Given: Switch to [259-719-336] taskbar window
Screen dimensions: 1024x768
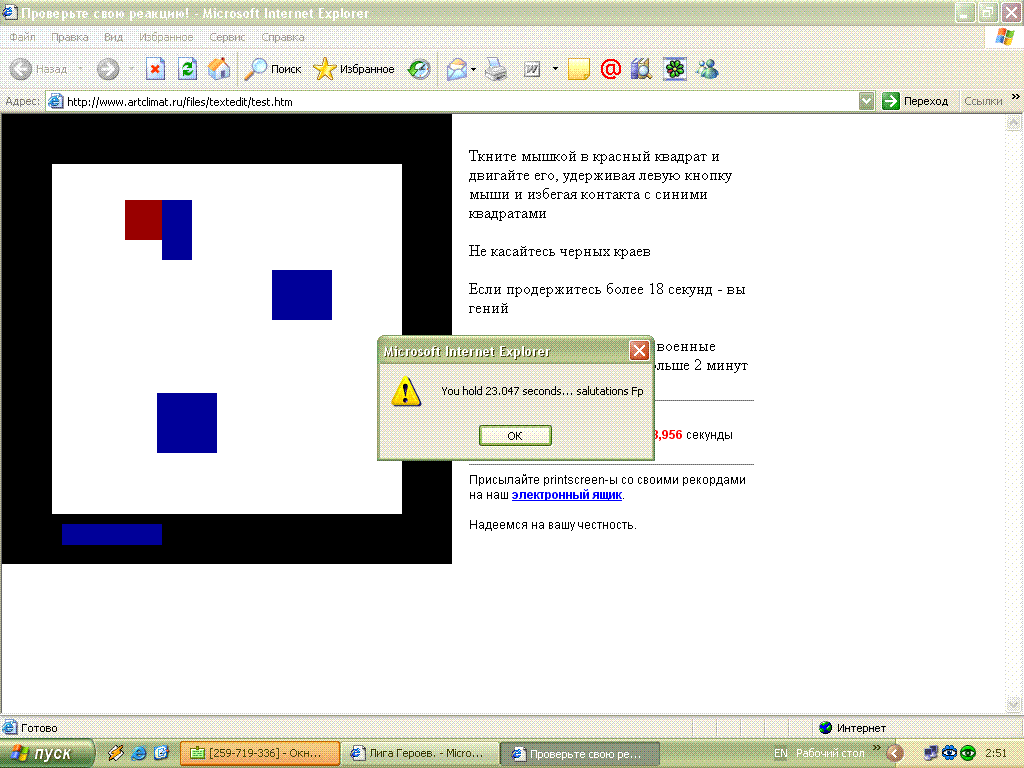Looking at the screenshot, I should (260, 754).
